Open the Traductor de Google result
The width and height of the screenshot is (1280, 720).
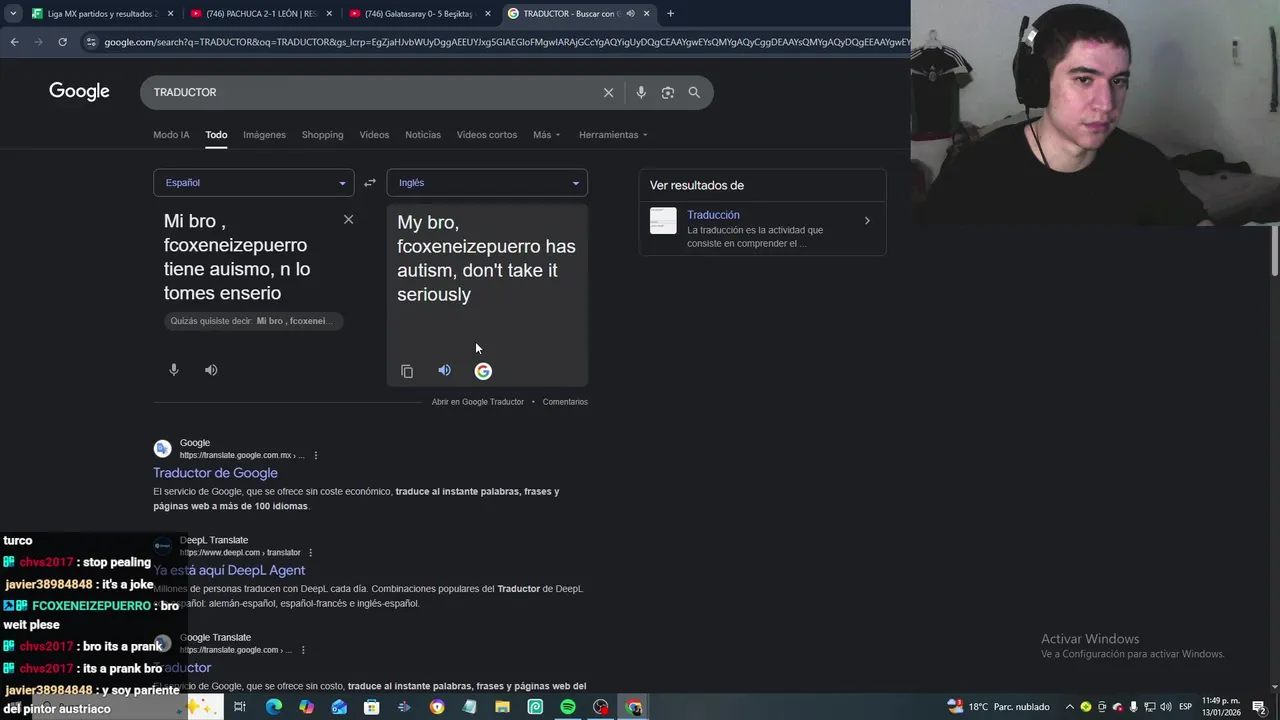coord(215,473)
